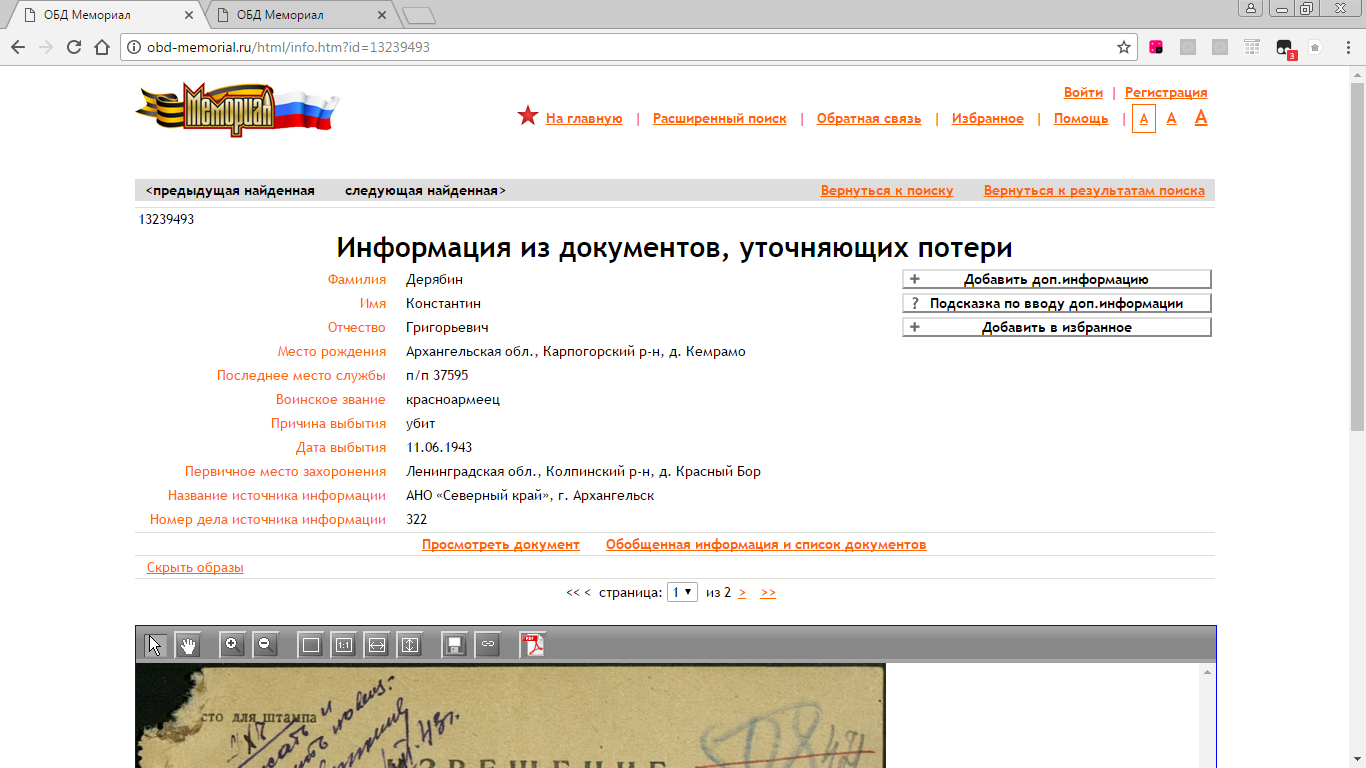The height and width of the screenshot is (768, 1366).
Task: Click the Memorial site logo
Action: coord(238,109)
